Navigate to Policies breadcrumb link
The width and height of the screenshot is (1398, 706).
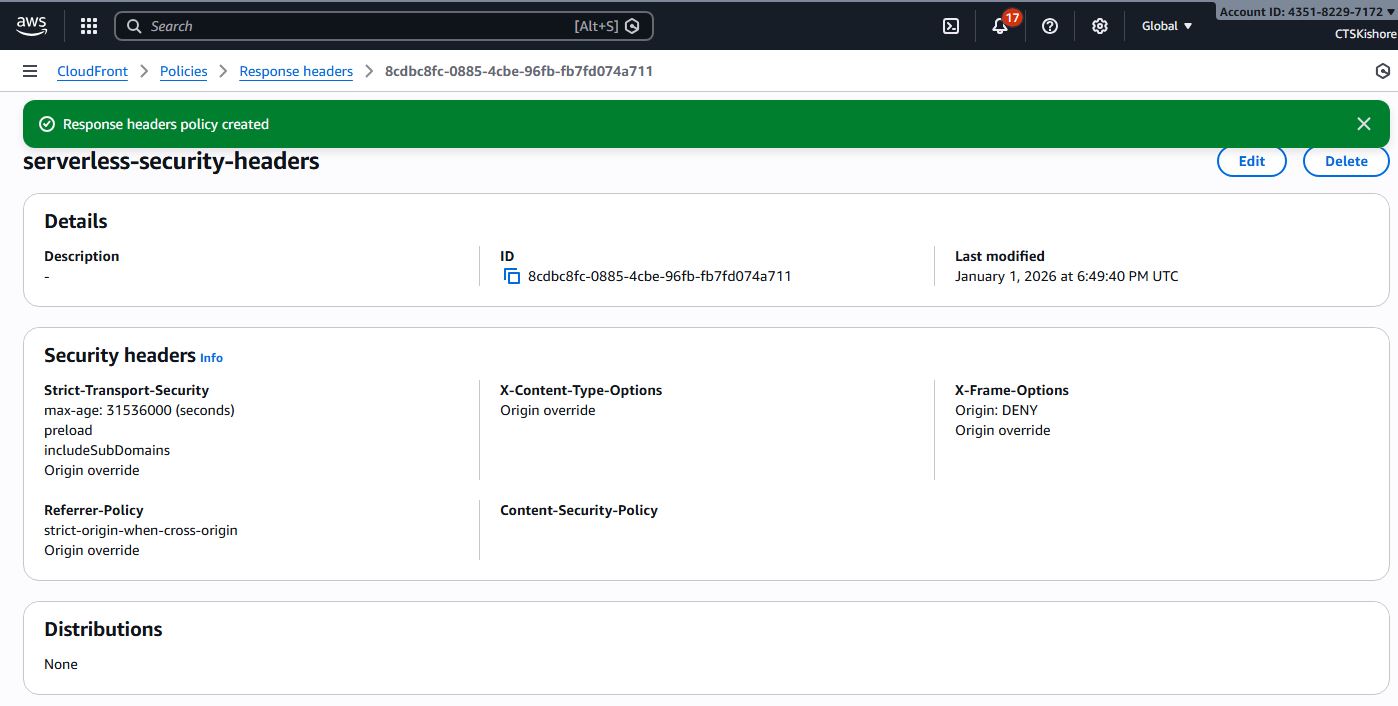point(184,71)
